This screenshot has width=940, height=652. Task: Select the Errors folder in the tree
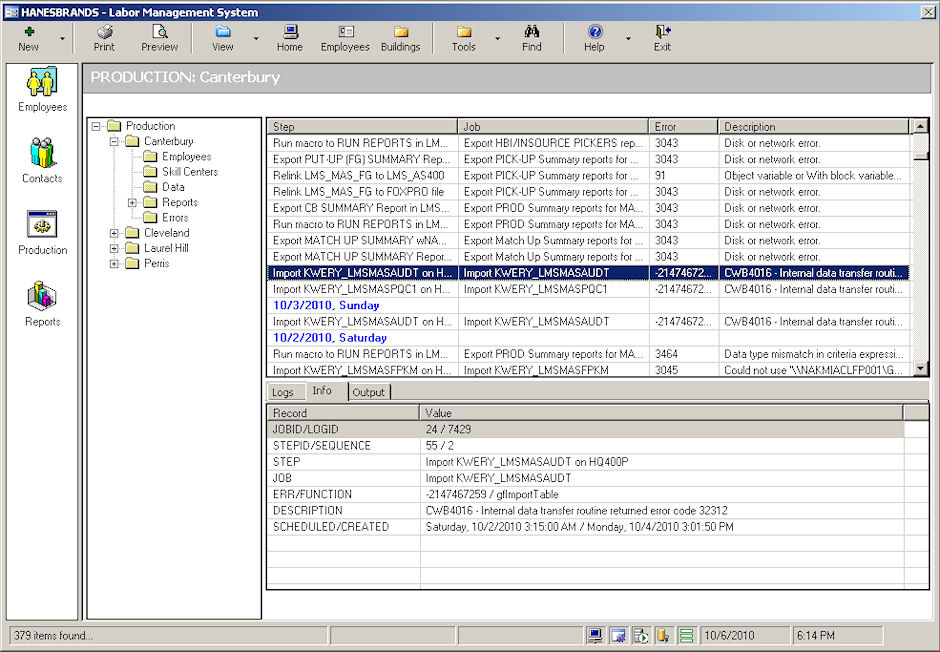(166, 218)
